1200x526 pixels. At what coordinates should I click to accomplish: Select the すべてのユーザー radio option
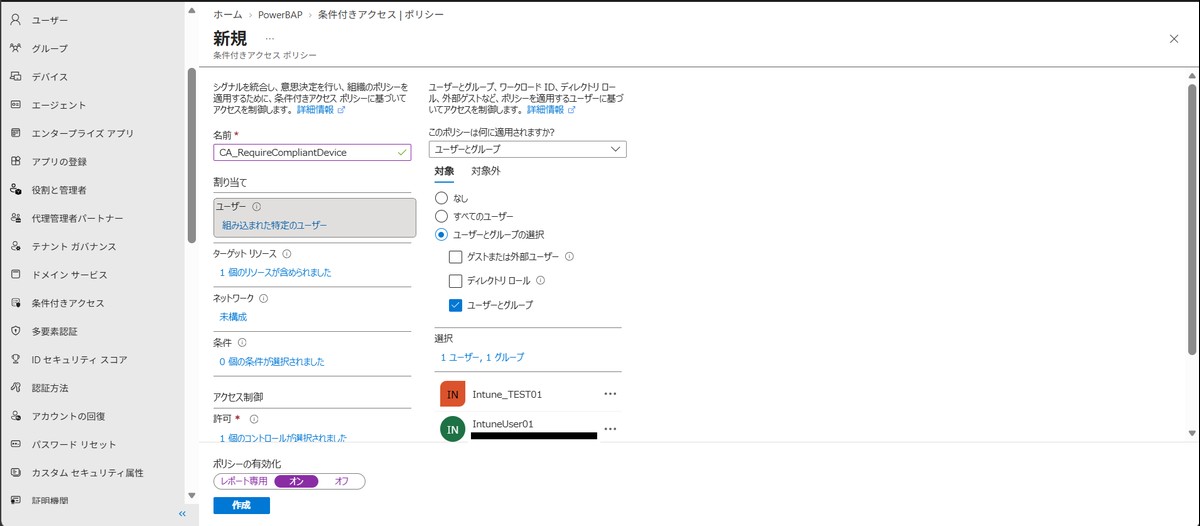(x=441, y=216)
